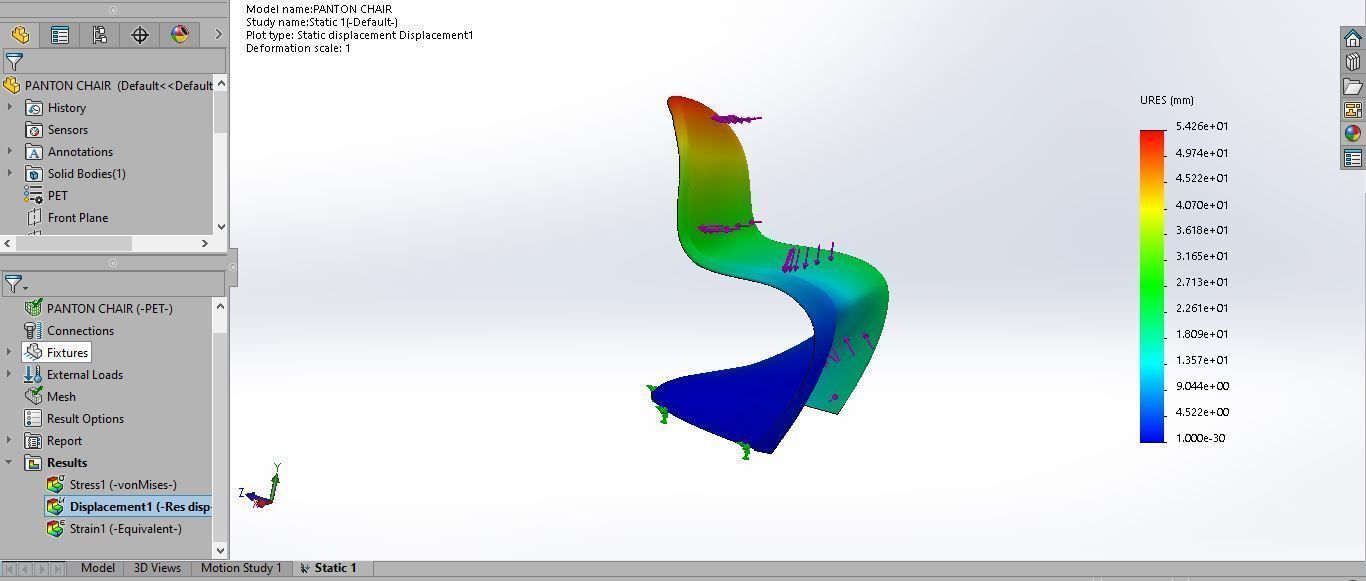This screenshot has width=1366, height=581.
Task: Open the DimXpertManager crosshair tab
Action: [x=140, y=35]
